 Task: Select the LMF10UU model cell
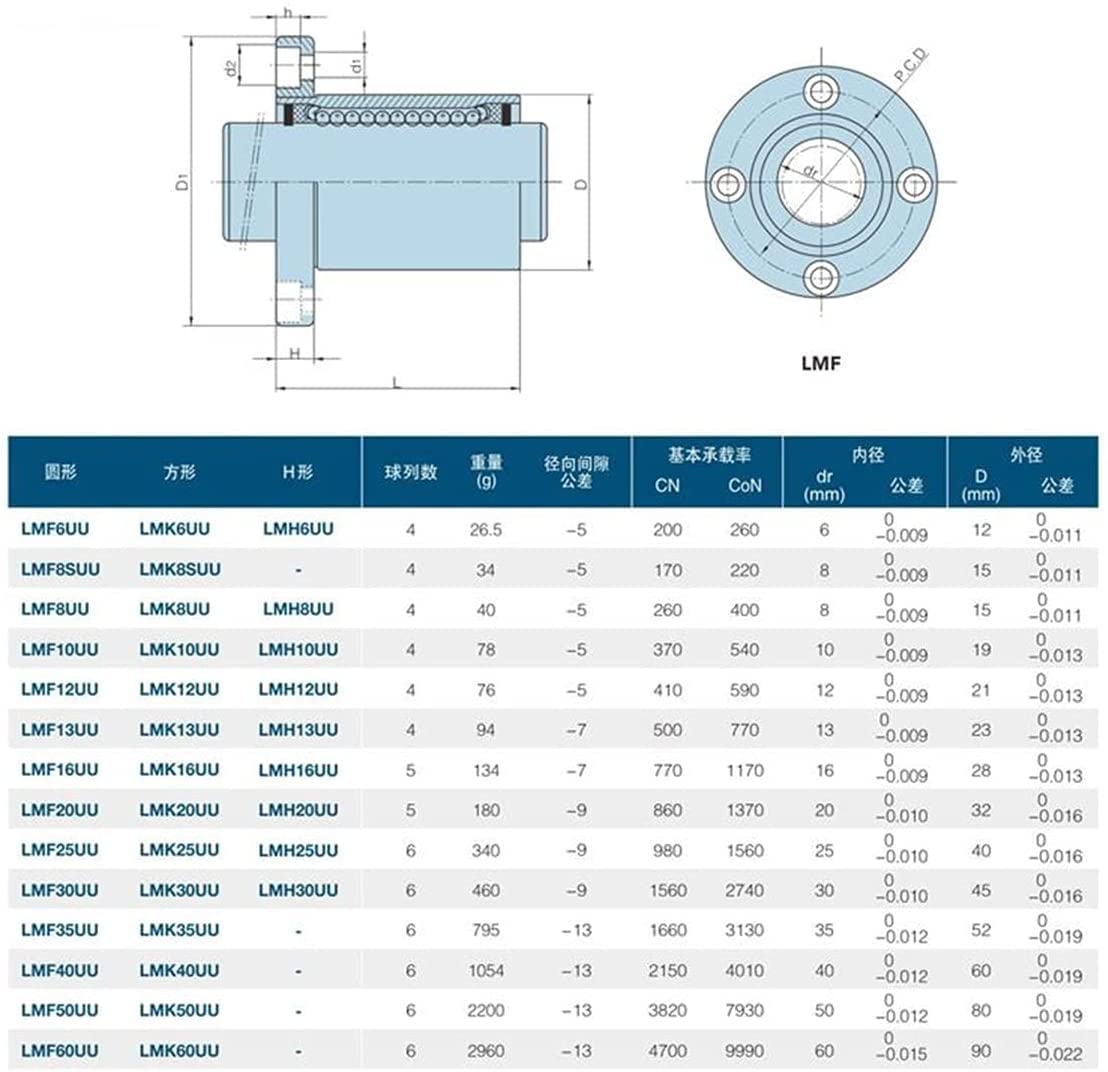(59, 649)
